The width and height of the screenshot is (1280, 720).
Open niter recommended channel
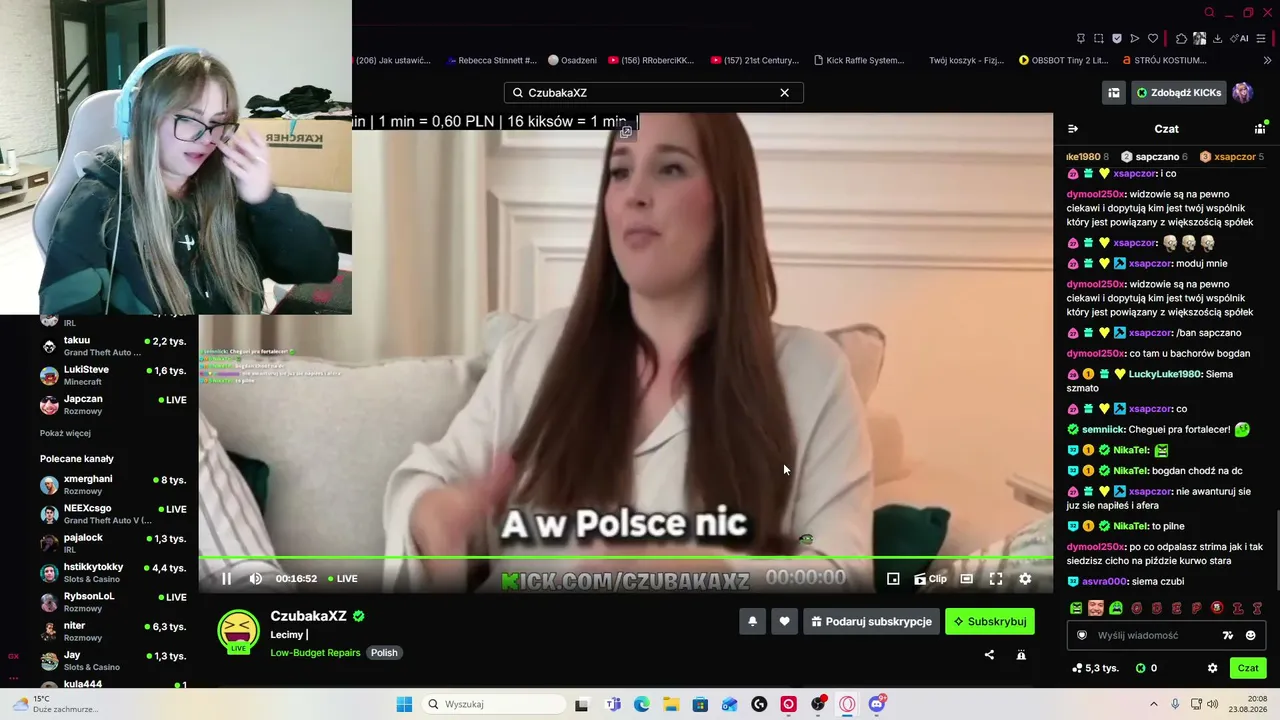tap(113, 631)
